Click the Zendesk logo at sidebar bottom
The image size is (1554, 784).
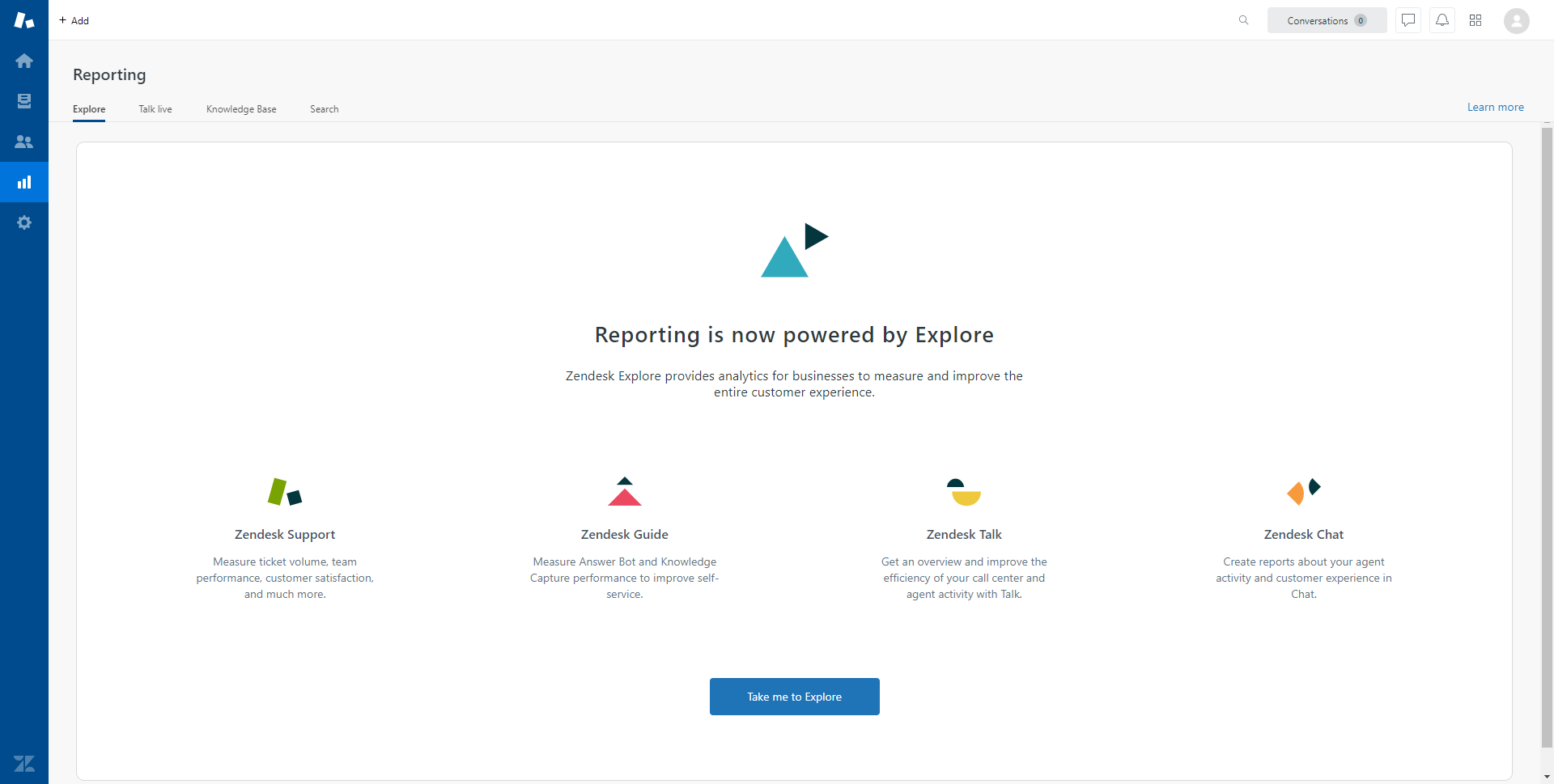(24, 764)
